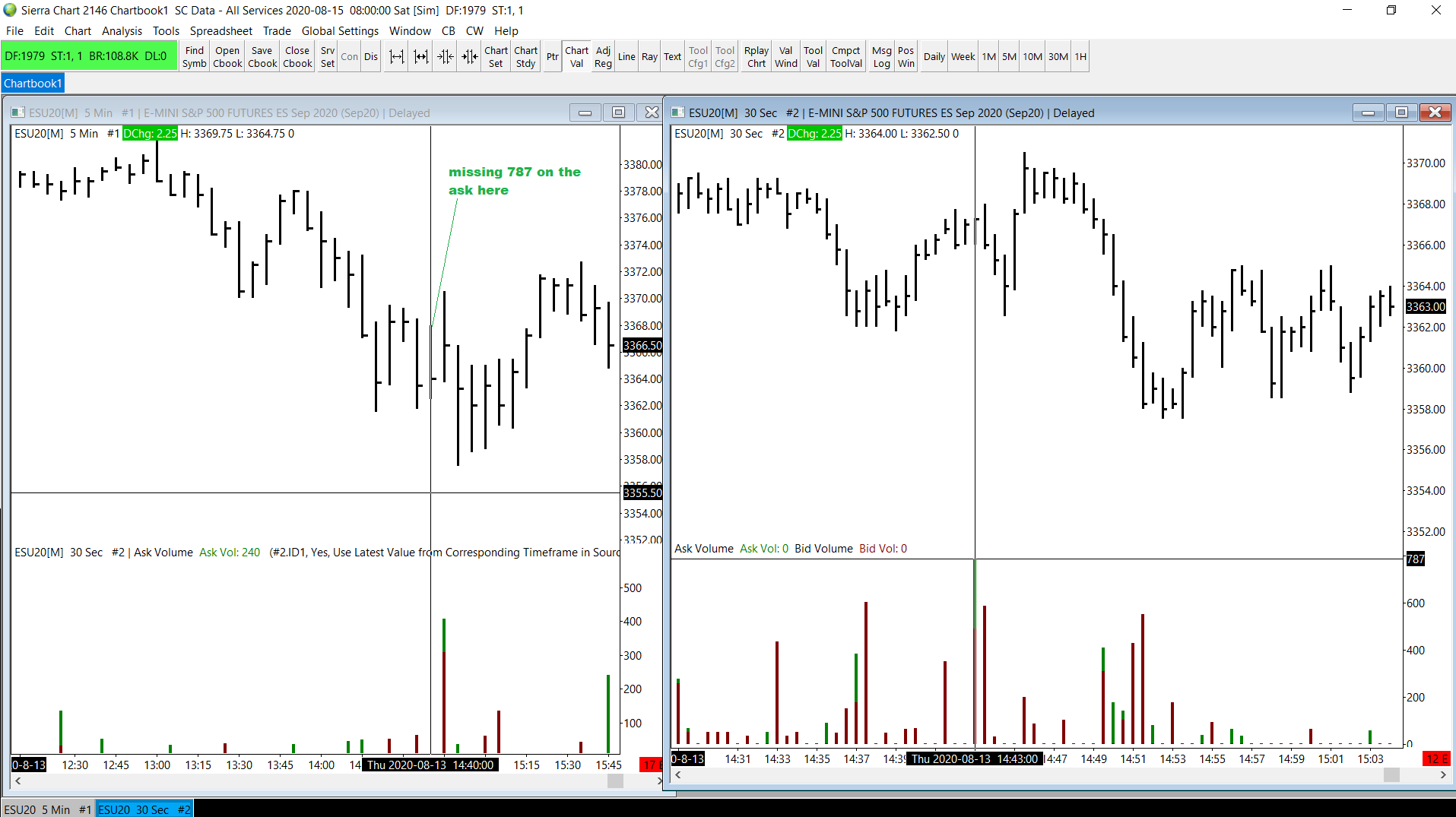The height and width of the screenshot is (817, 1456).
Task: Select the Ray drawing tool
Action: tap(650, 57)
